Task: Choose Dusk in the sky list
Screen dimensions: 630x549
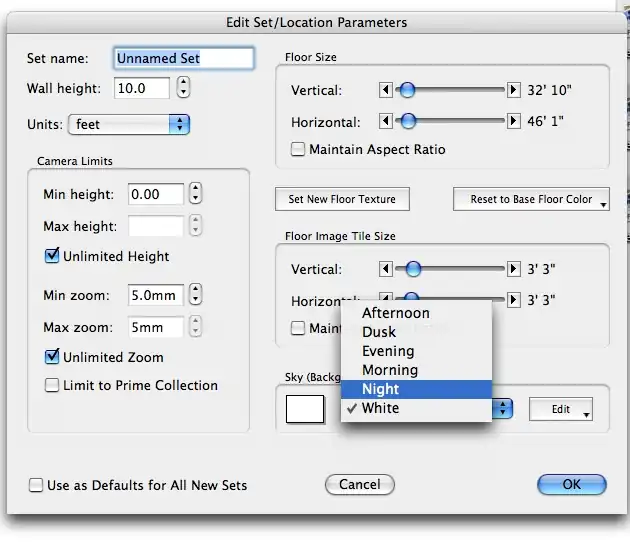Action: click(379, 332)
